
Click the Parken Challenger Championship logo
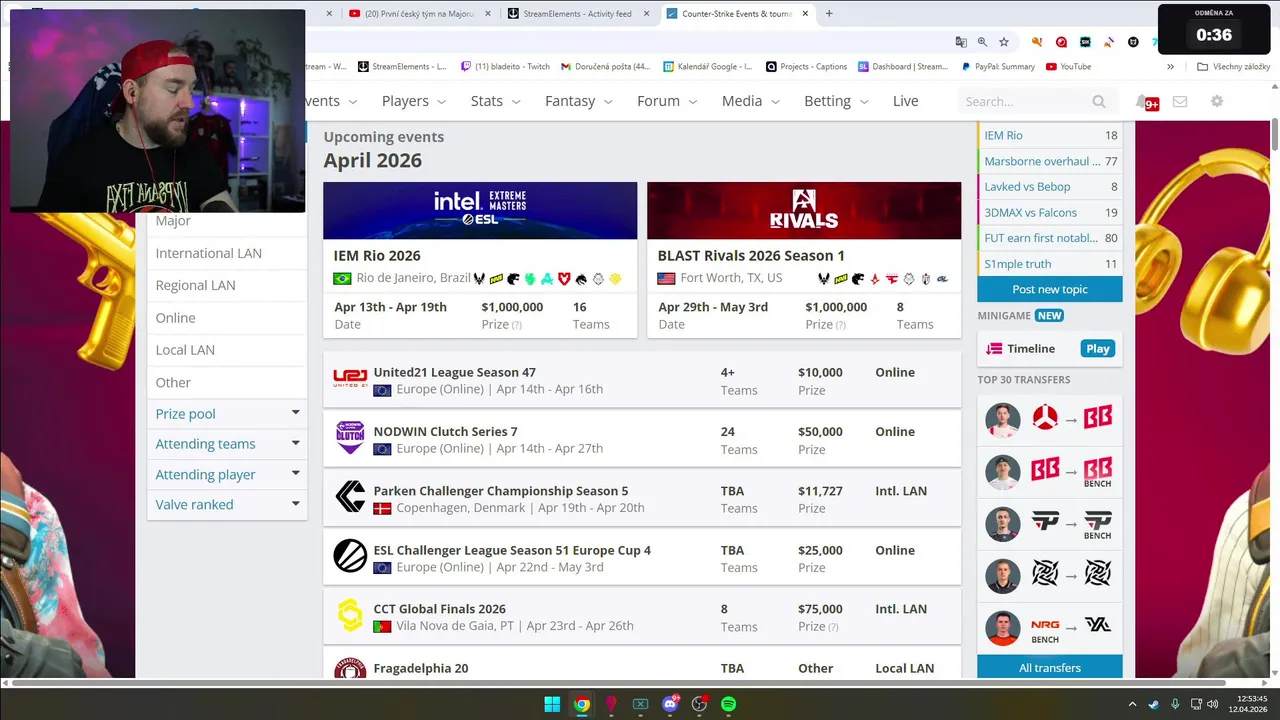tap(350, 497)
